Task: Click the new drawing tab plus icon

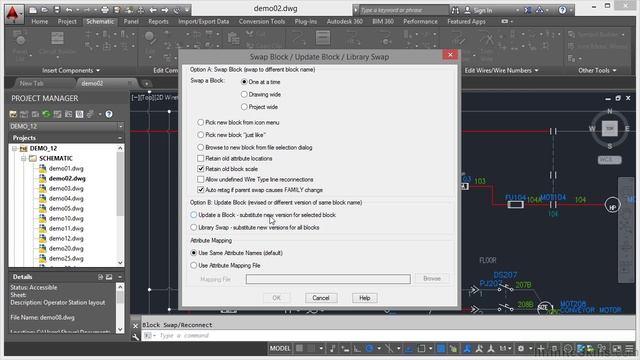Action: [x=146, y=84]
